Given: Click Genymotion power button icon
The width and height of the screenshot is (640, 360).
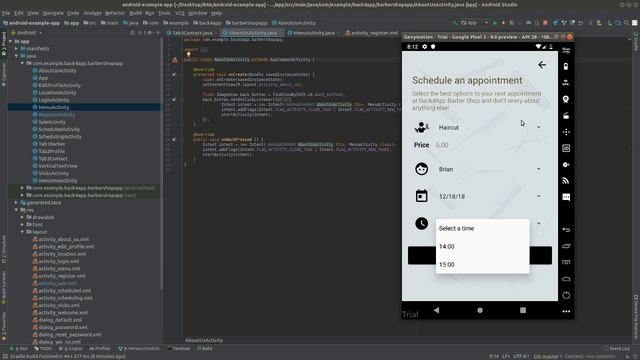Looking at the screenshot, I should click(x=566, y=295).
